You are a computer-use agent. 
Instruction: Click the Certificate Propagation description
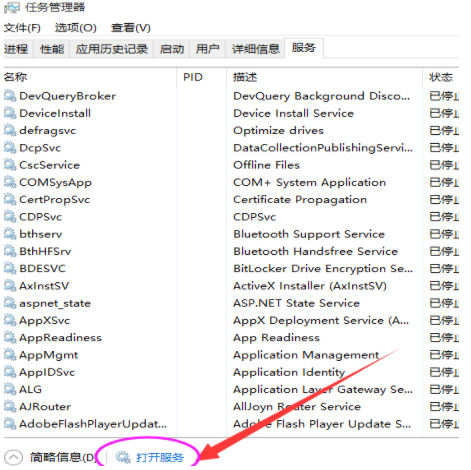(300, 200)
